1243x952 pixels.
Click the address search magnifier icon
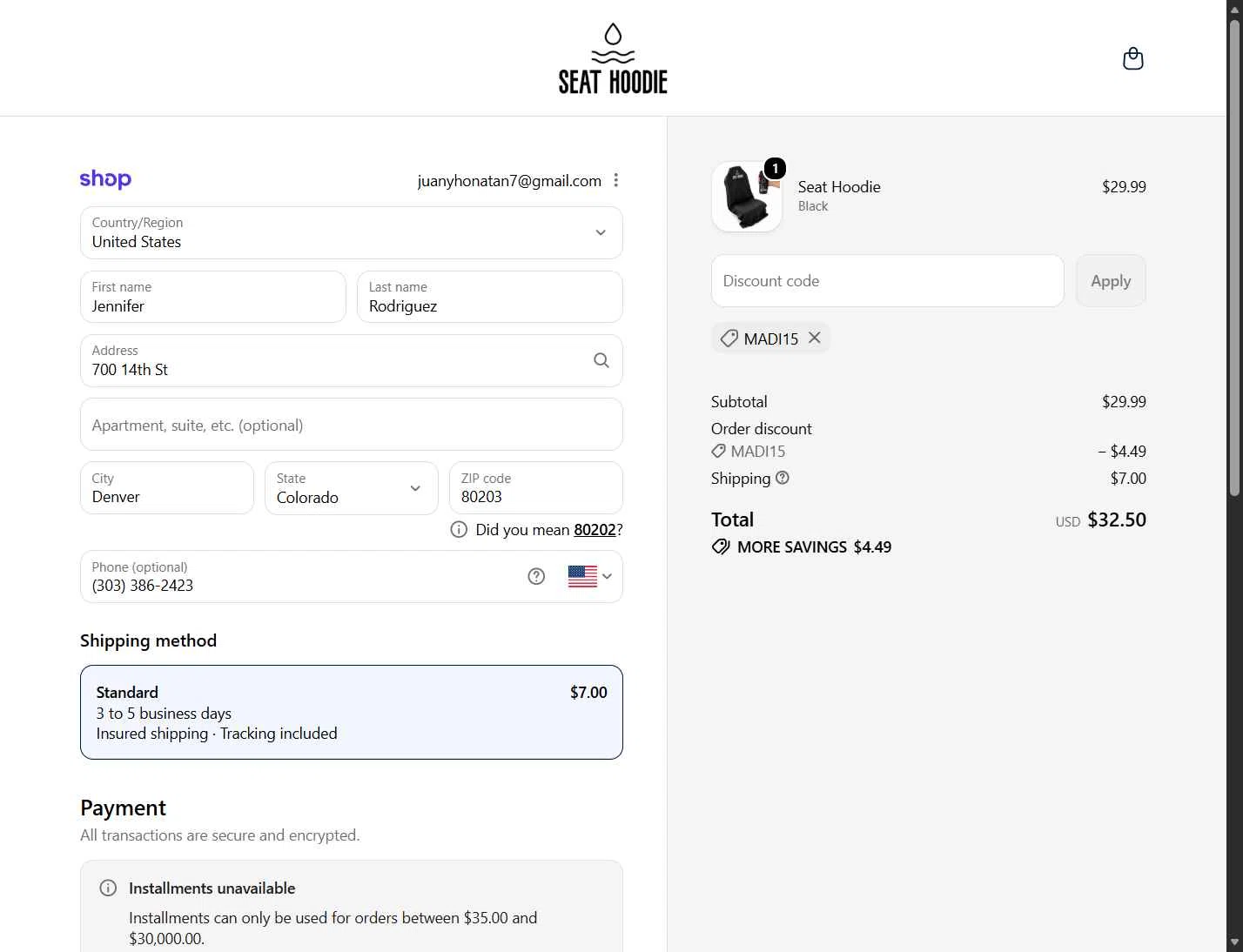(x=601, y=360)
